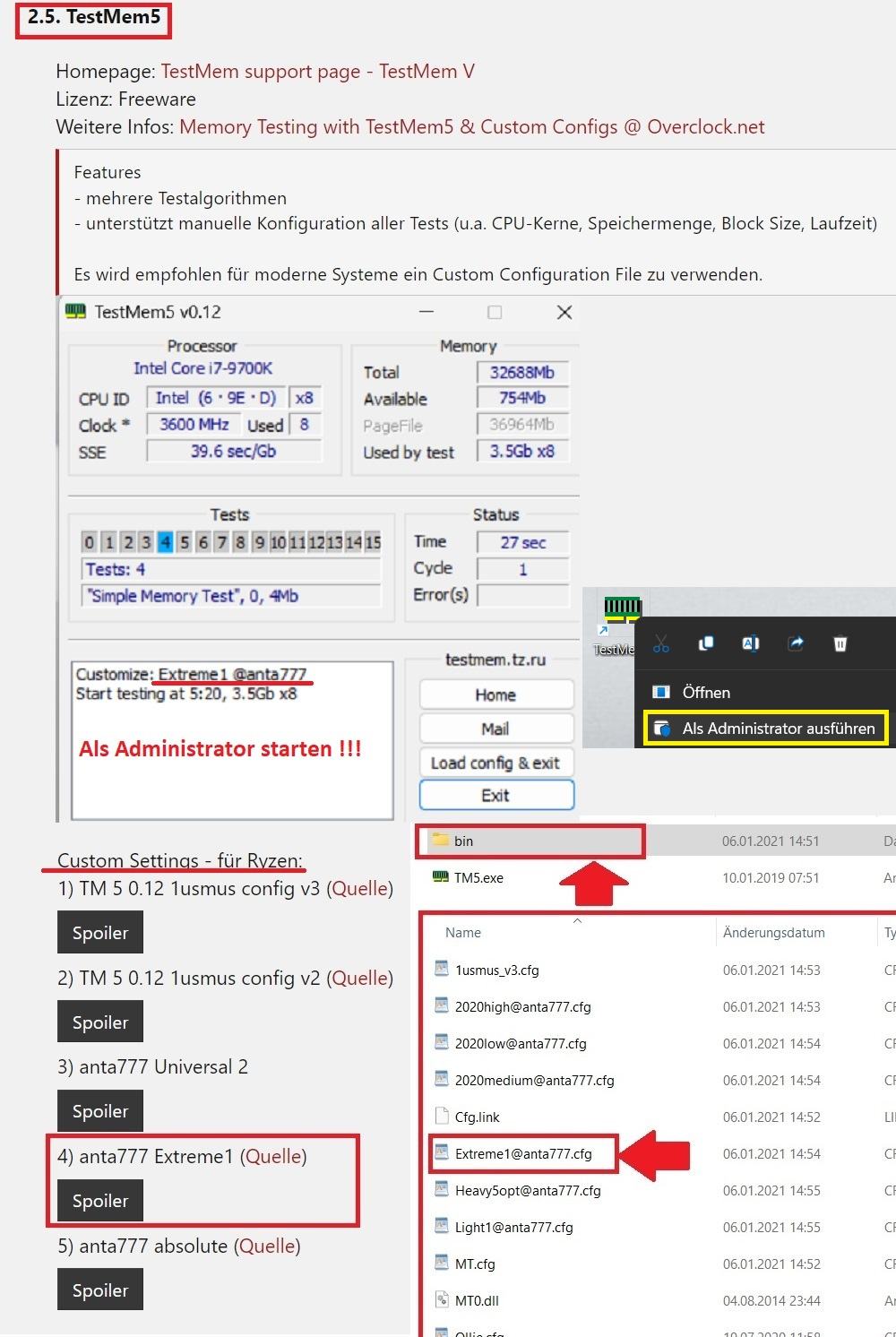This screenshot has height=1337, width=896.
Task: Choose Öffnen in the context menu
Action: coord(705,693)
